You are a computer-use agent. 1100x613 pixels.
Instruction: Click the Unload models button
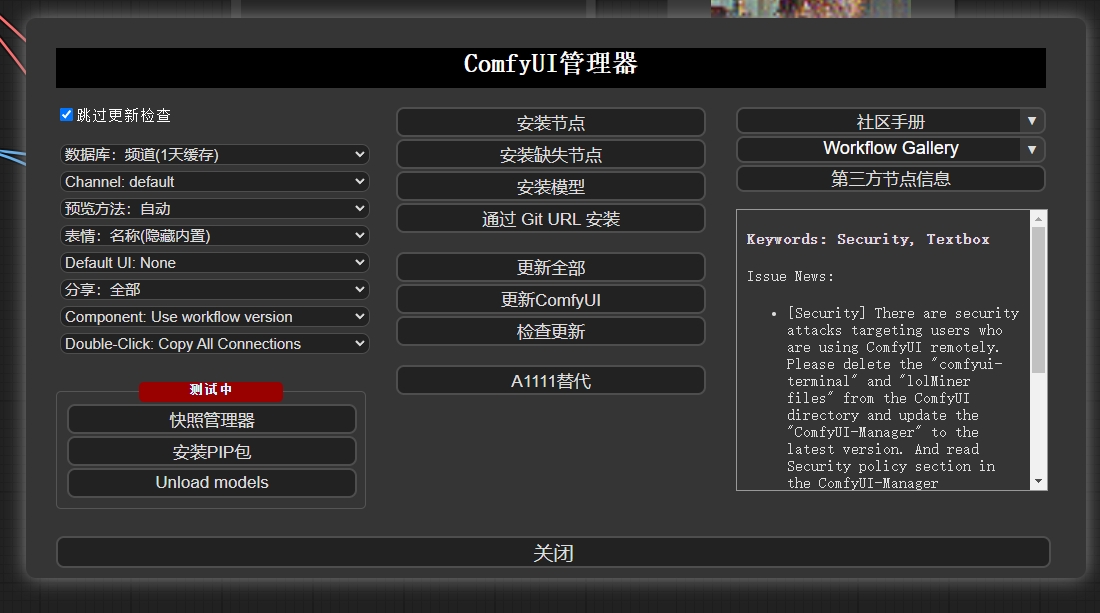pyautogui.click(x=211, y=483)
